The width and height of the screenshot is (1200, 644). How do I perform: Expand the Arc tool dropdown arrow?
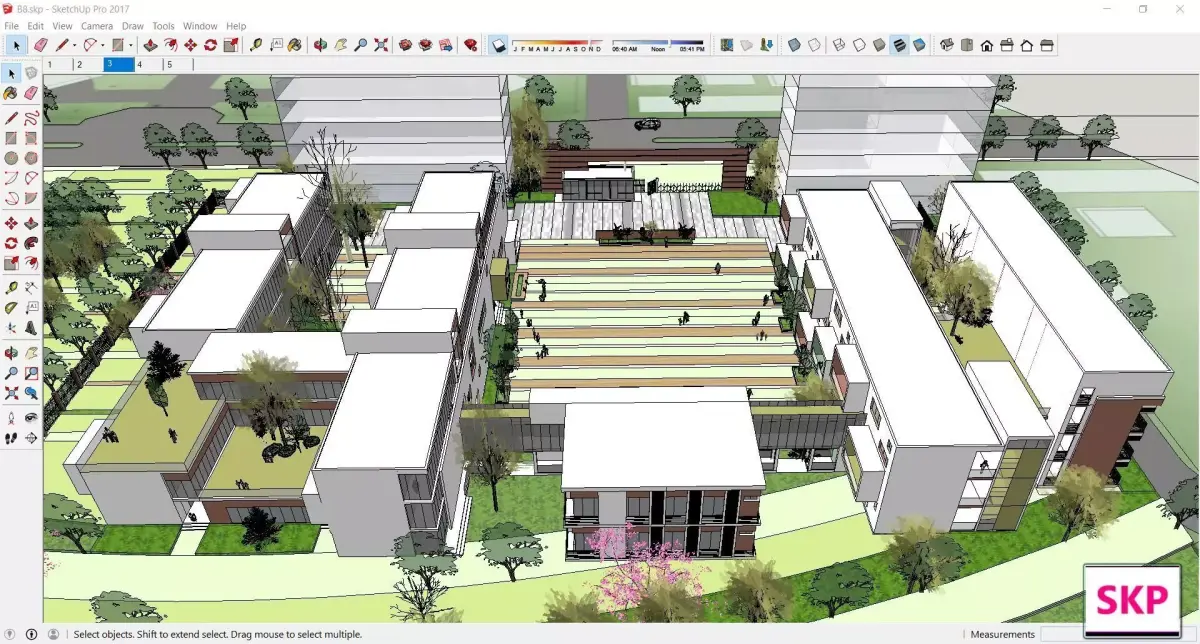click(x=103, y=45)
